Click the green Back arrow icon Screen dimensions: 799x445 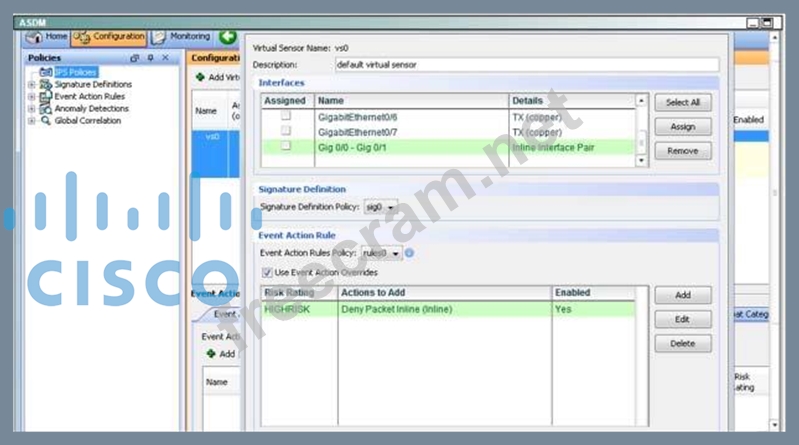pyautogui.click(x=227, y=37)
